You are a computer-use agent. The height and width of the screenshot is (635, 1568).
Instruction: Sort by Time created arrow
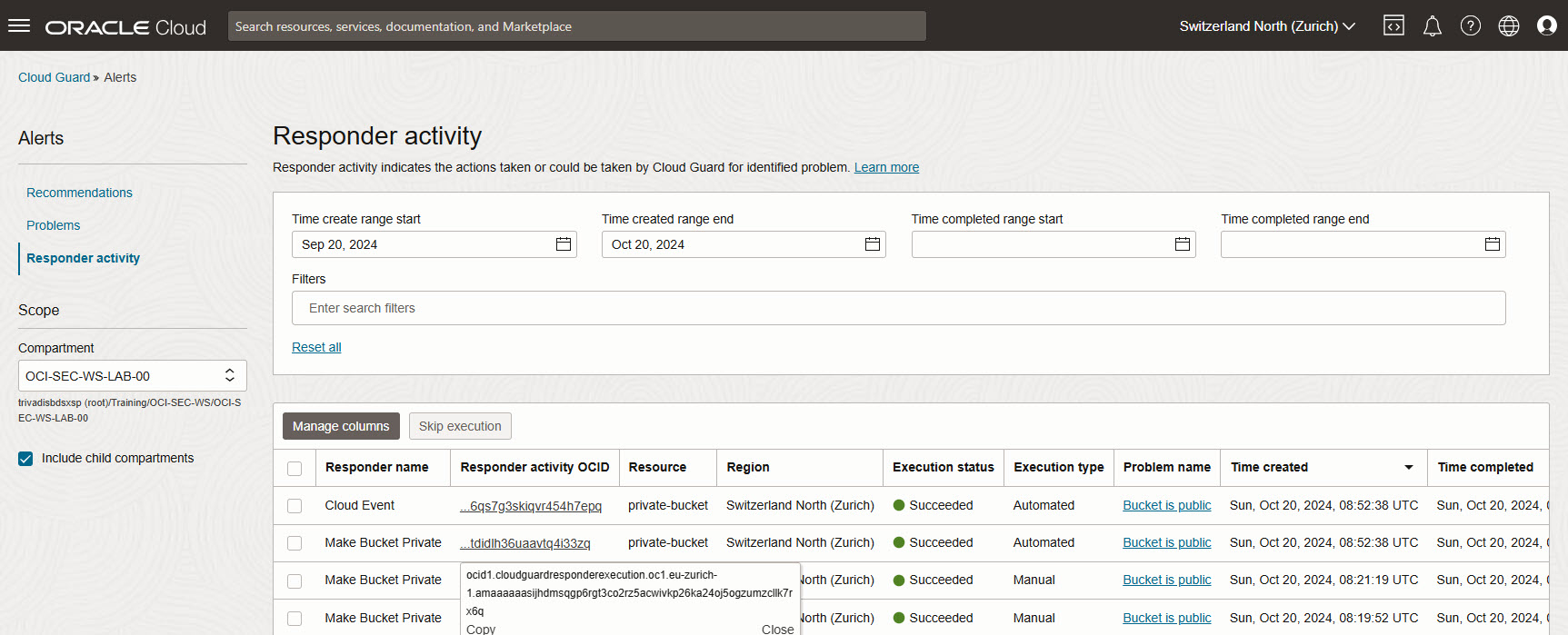point(1409,468)
